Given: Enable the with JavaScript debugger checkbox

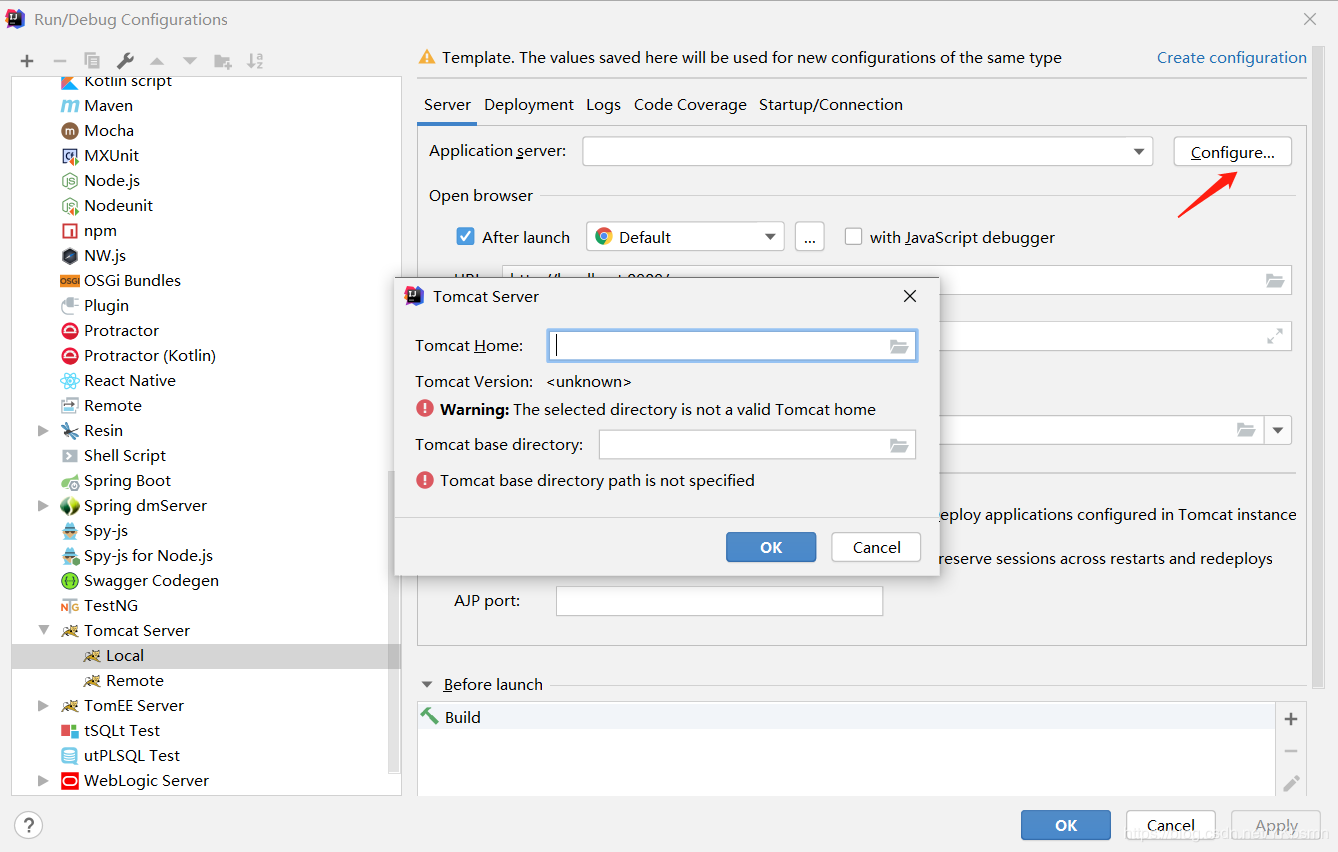Looking at the screenshot, I should click(853, 237).
